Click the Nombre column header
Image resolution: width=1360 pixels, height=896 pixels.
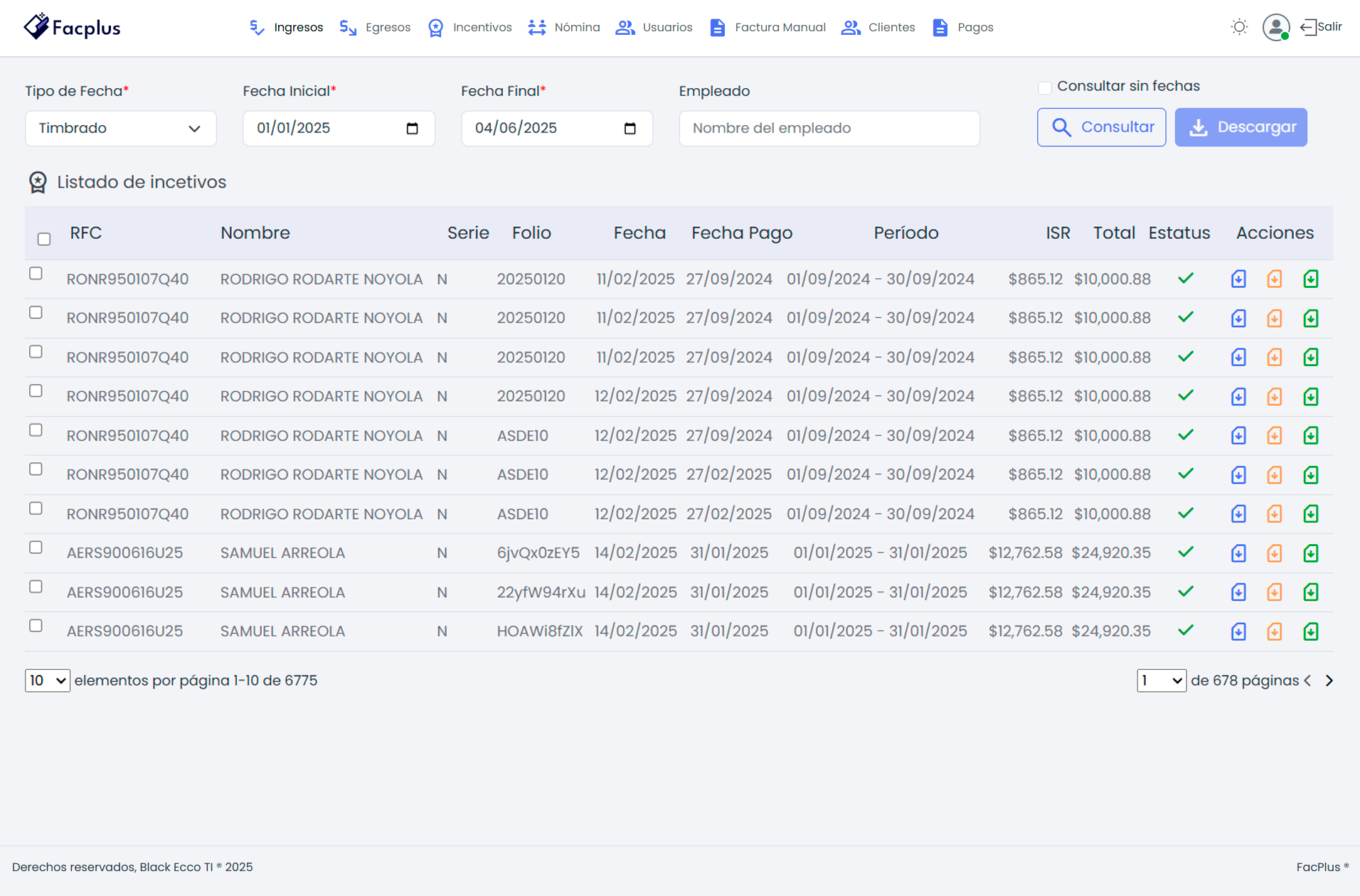coord(255,233)
